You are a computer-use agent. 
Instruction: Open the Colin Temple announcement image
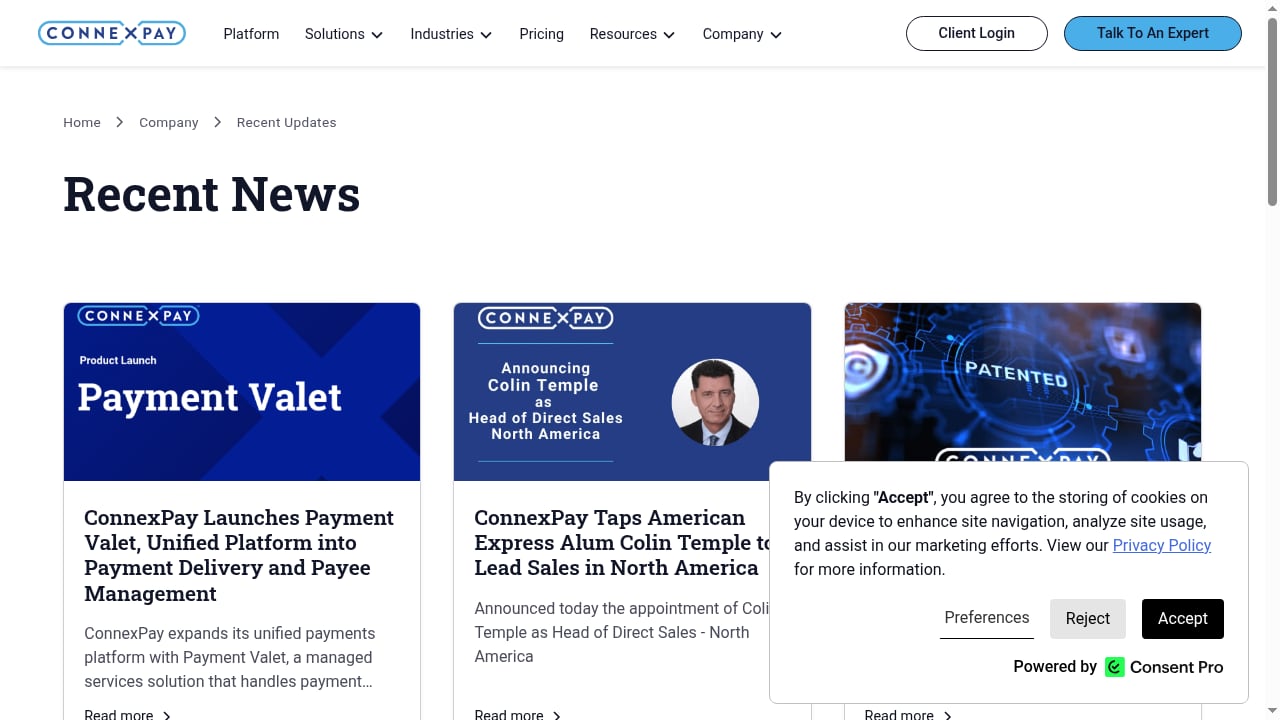point(632,392)
